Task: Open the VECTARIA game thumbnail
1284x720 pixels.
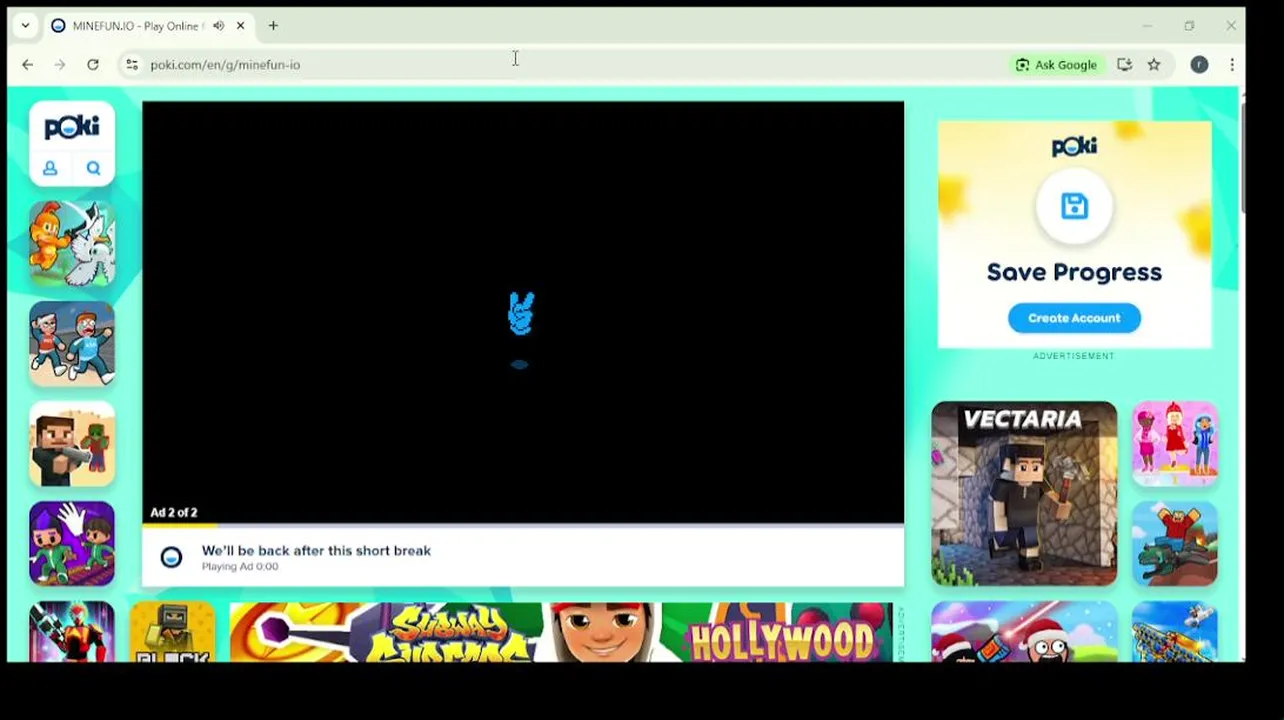Action: tap(1024, 494)
